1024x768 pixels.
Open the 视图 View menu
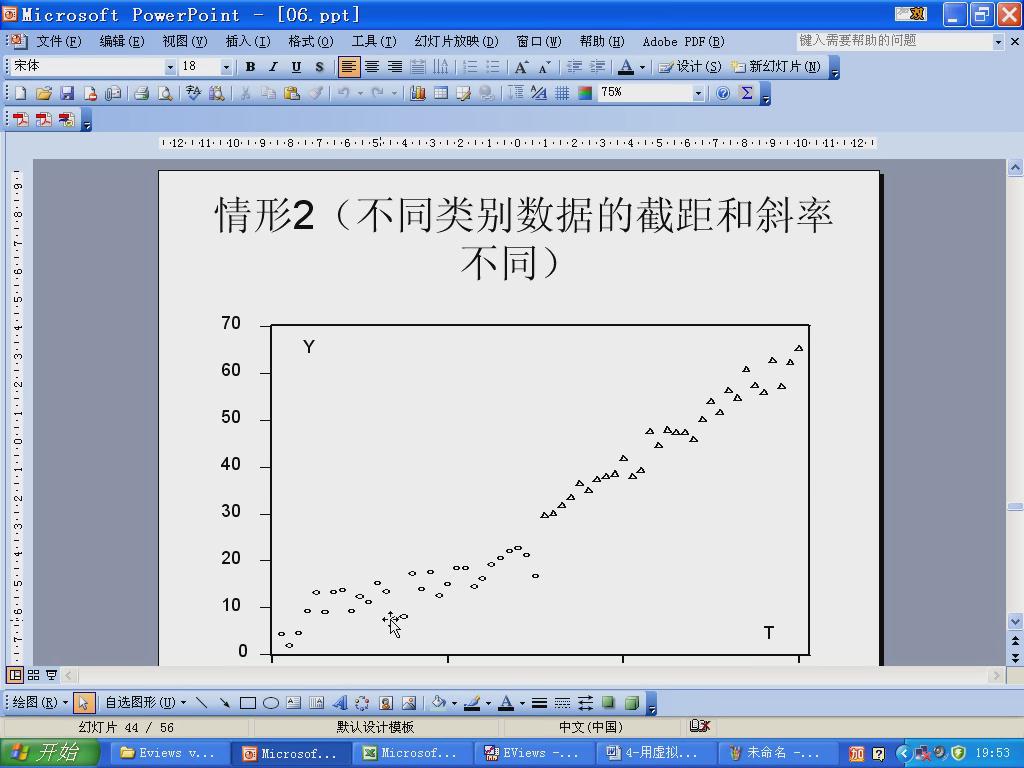point(185,41)
